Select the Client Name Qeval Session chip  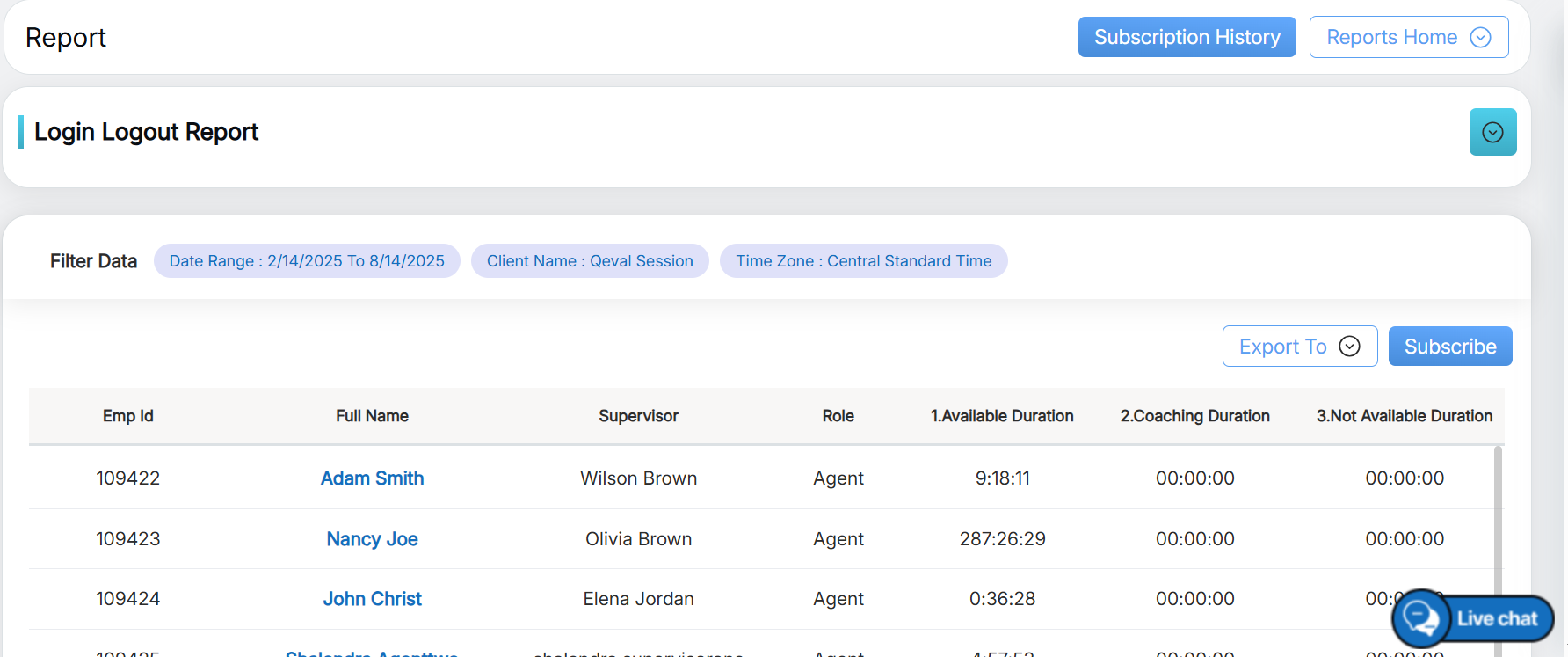coord(590,261)
